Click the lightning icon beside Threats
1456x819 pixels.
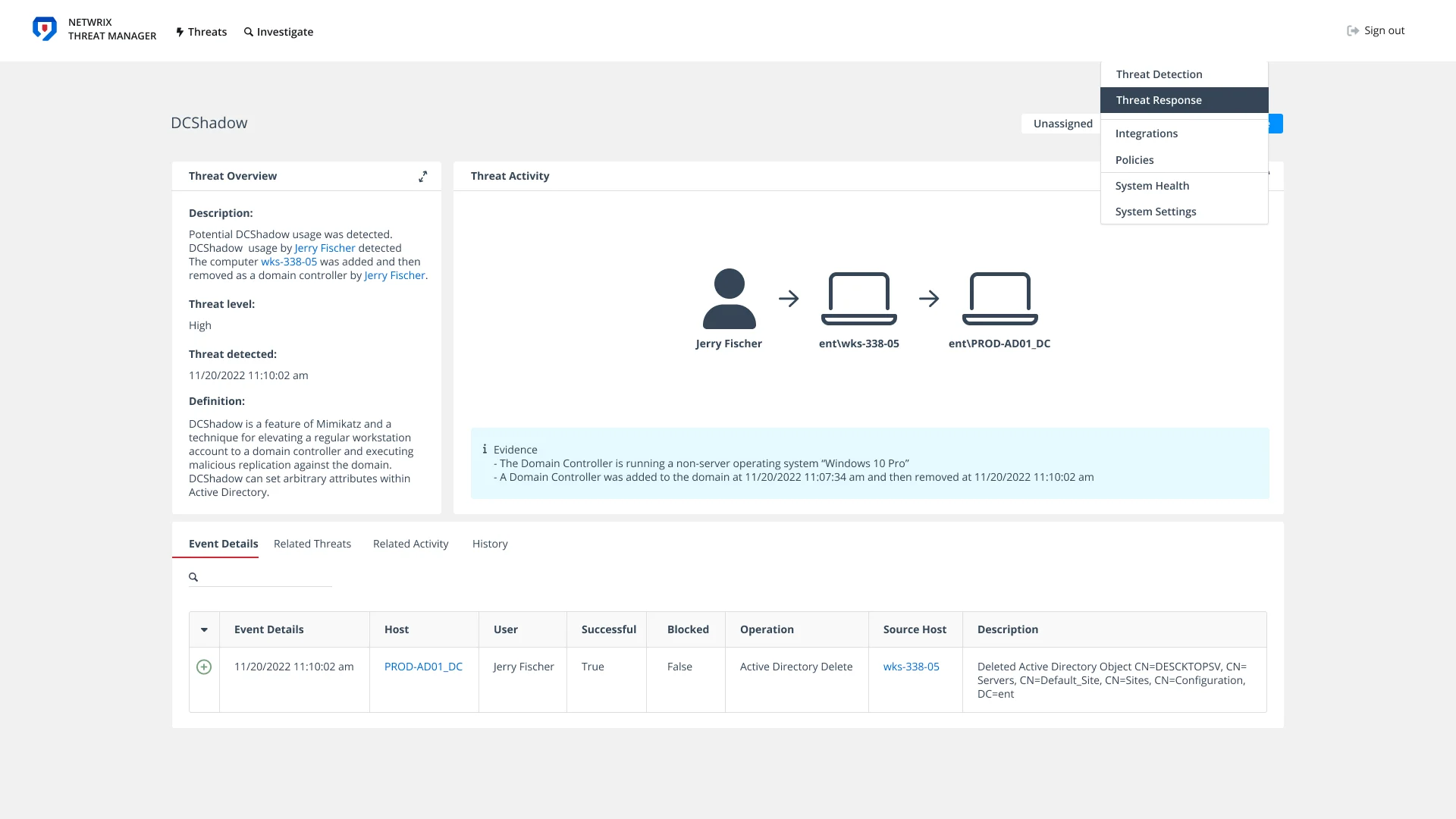180,32
